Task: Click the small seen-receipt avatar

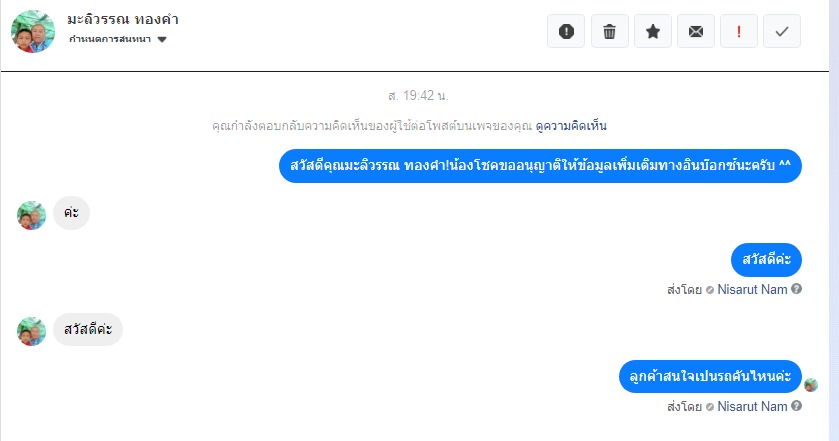Action: (x=811, y=385)
